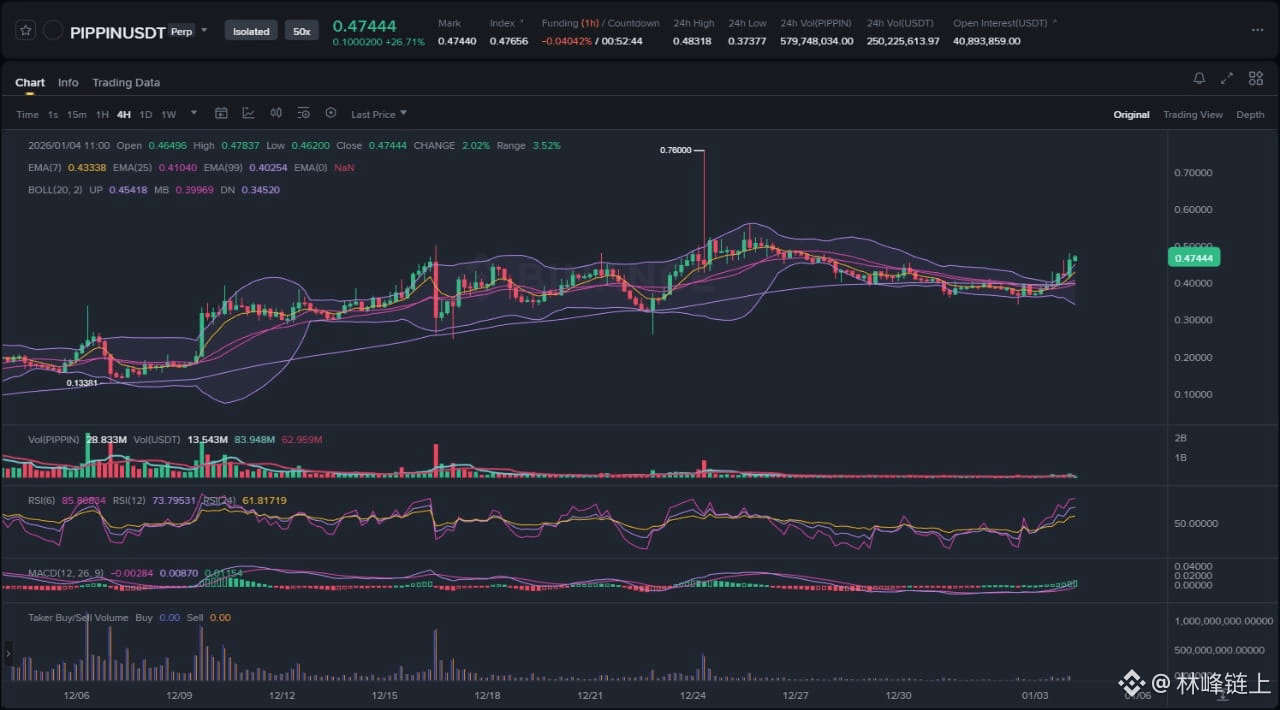The height and width of the screenshot is (710, 1280).
Task: Click the EMA(99) indicator legend
Action: click(223, 167)
